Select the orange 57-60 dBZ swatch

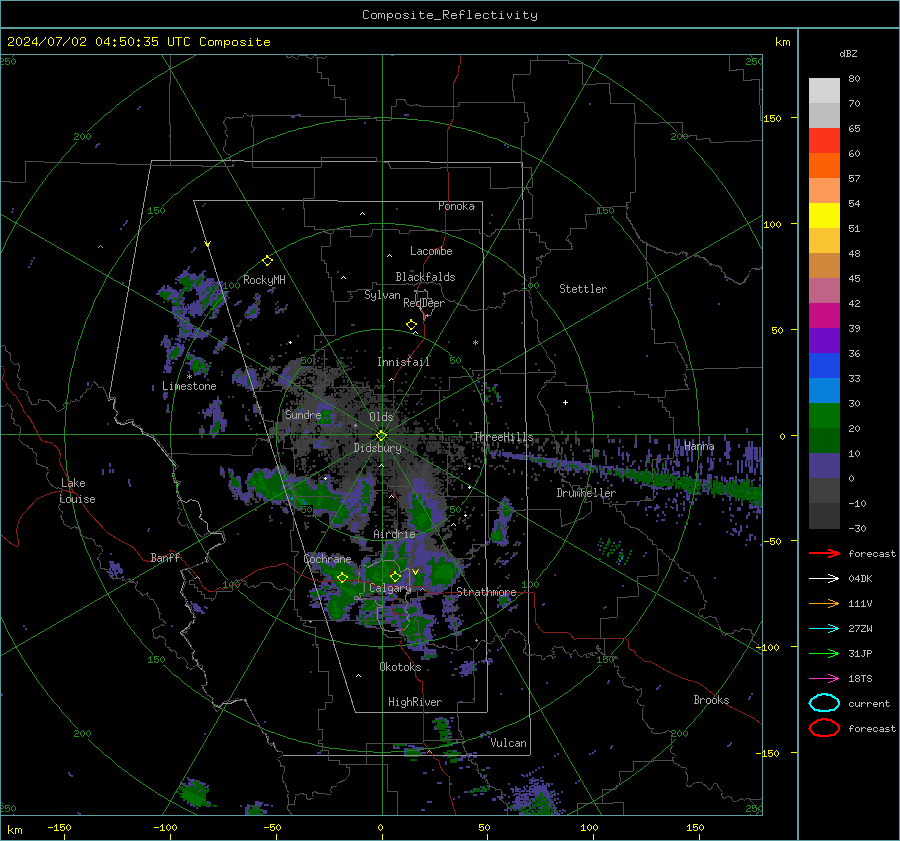tap(824, 166)
